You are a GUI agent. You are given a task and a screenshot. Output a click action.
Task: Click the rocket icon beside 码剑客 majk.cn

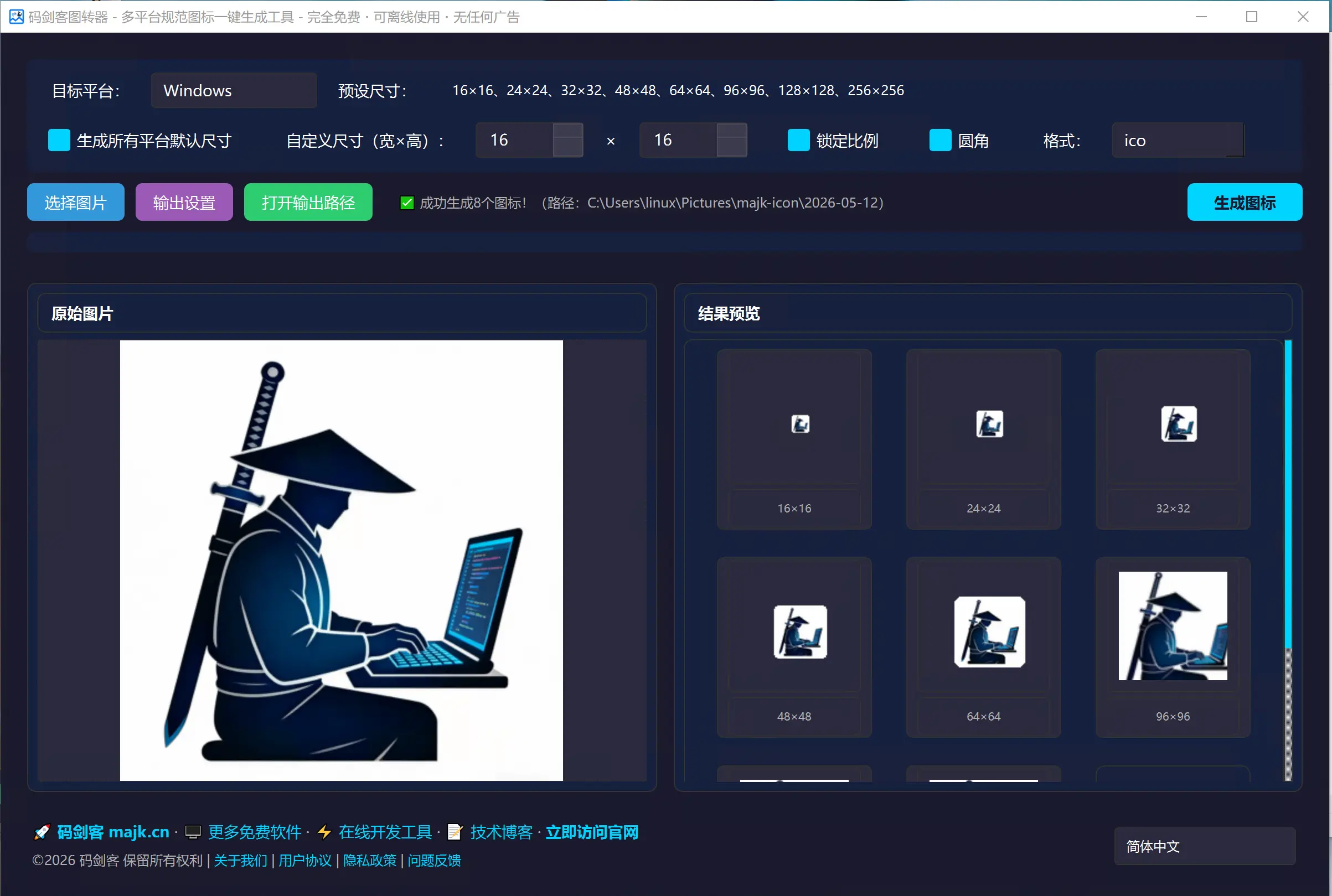[x=42, y=832]
